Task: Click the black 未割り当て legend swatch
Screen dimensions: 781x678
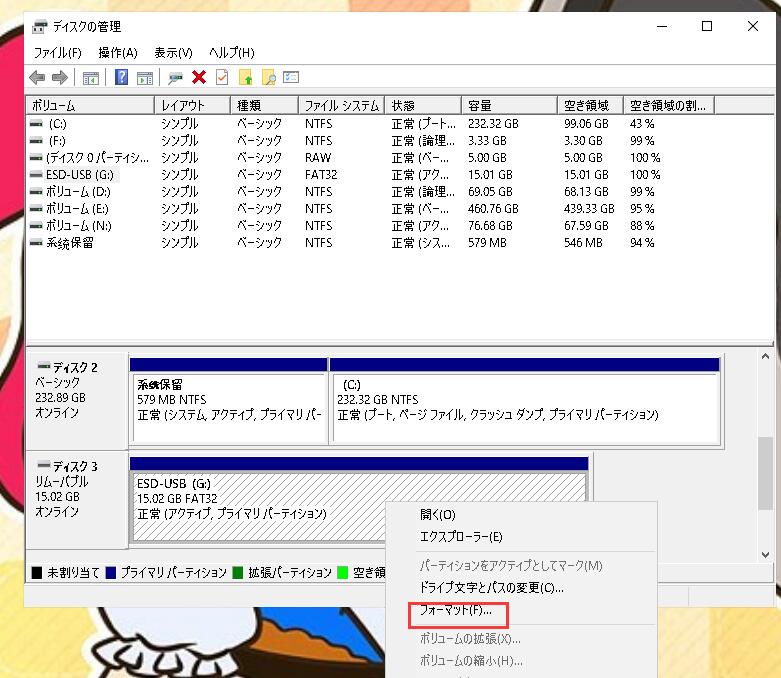Action: pos(37,573)
